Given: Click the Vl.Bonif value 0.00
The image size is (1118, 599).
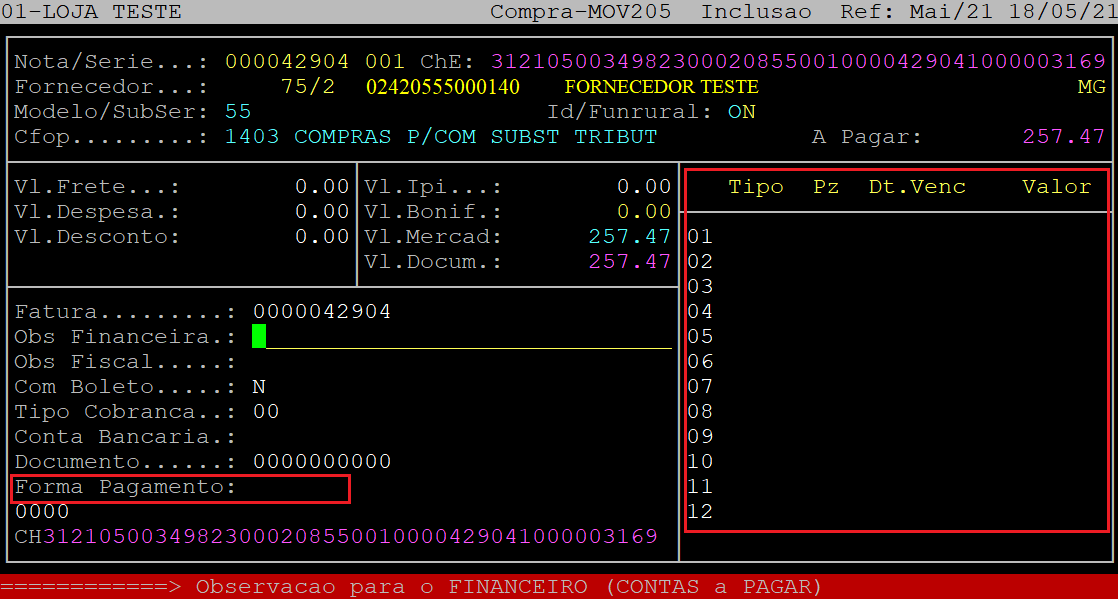Looking at the screenshot, I should click(x=643, y=212).
